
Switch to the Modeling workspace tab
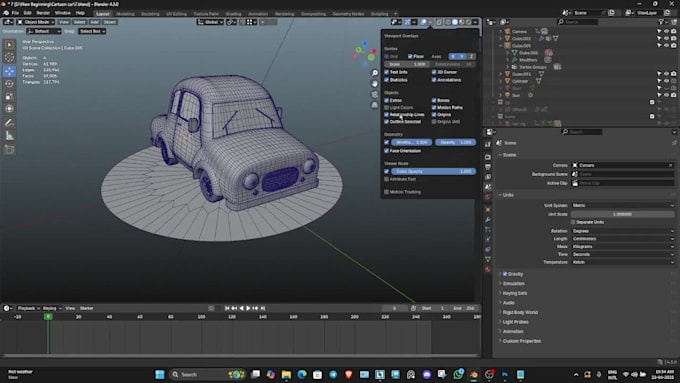click(x=125, y=14)
